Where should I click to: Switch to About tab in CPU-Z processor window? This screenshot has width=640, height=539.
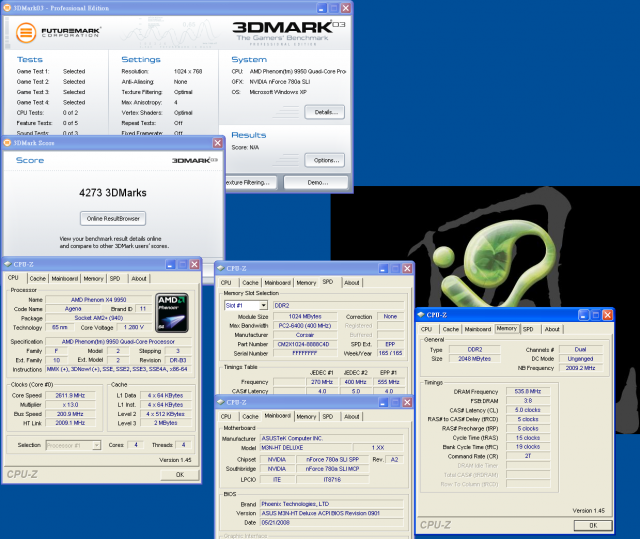(139, 279)
